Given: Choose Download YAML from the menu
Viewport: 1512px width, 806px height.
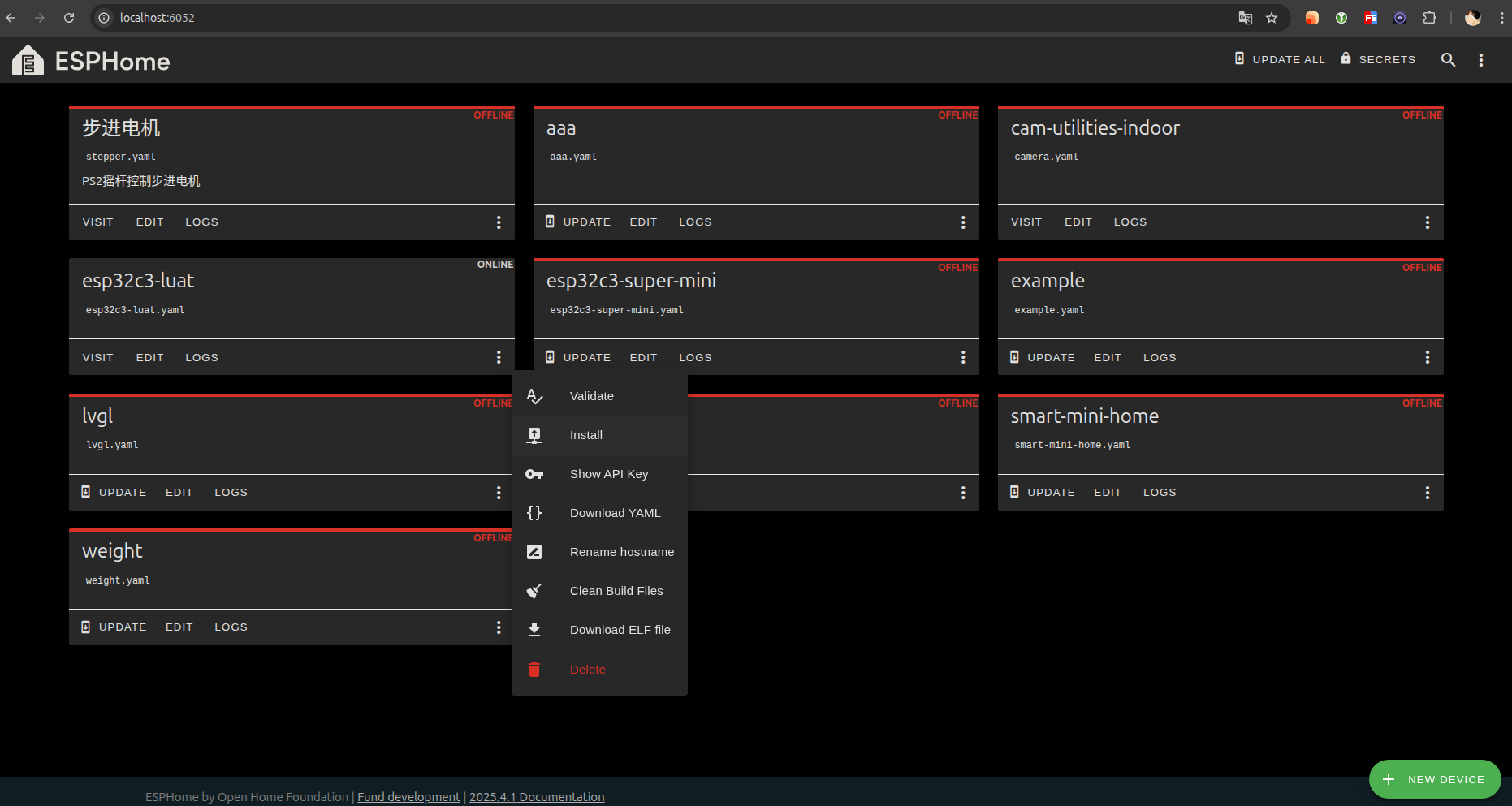Looking at the screenshot, I should (599, 513).
